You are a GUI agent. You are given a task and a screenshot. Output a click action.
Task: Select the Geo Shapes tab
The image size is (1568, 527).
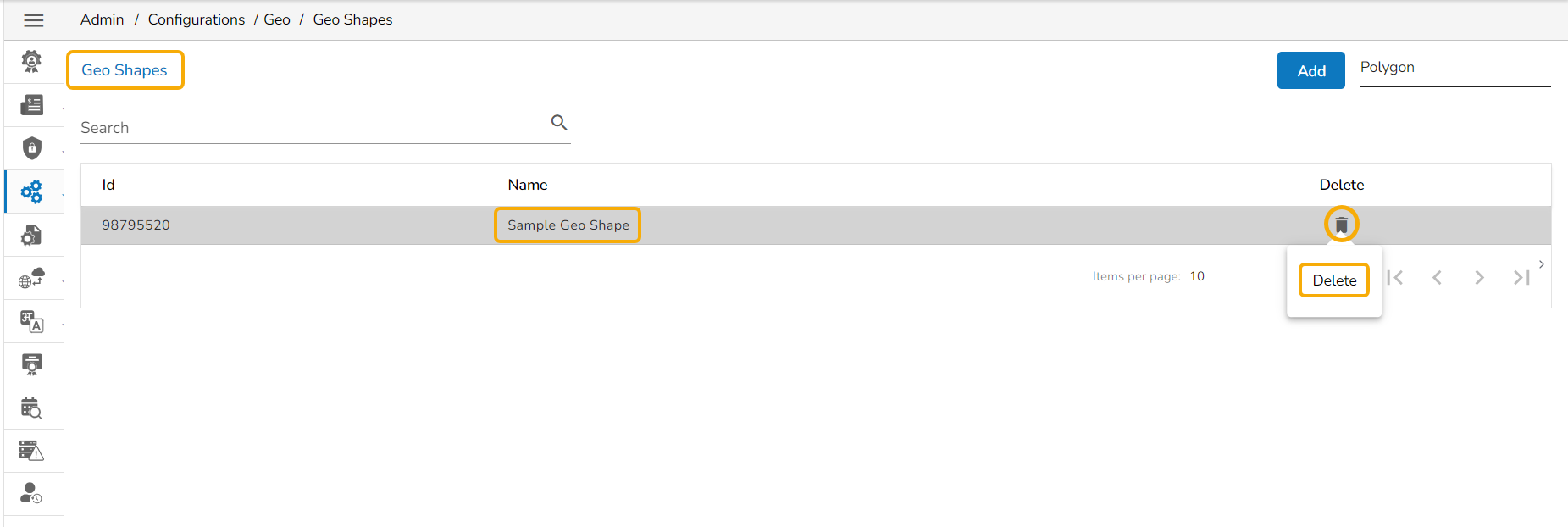point(125,70)
